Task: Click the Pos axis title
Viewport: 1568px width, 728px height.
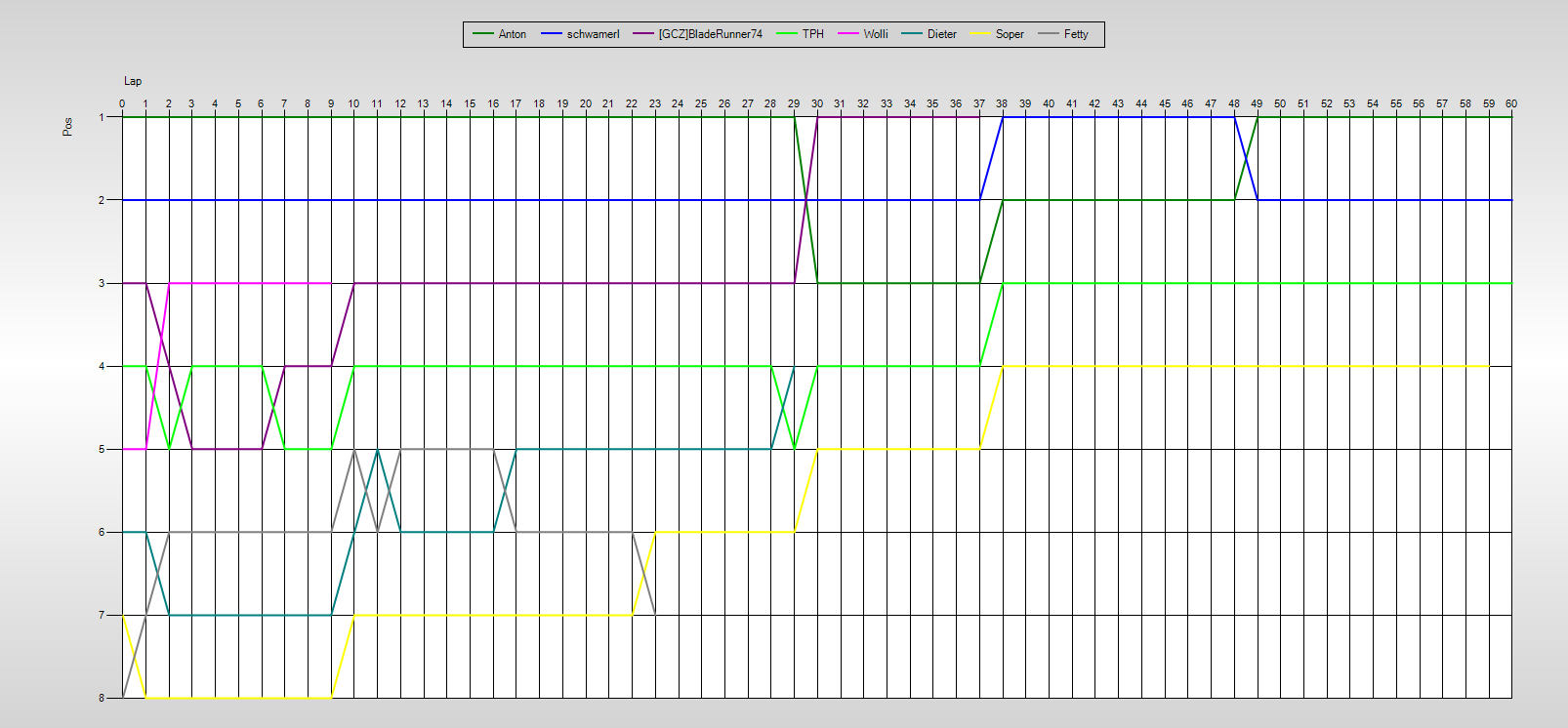Action: tap(67, 127)
